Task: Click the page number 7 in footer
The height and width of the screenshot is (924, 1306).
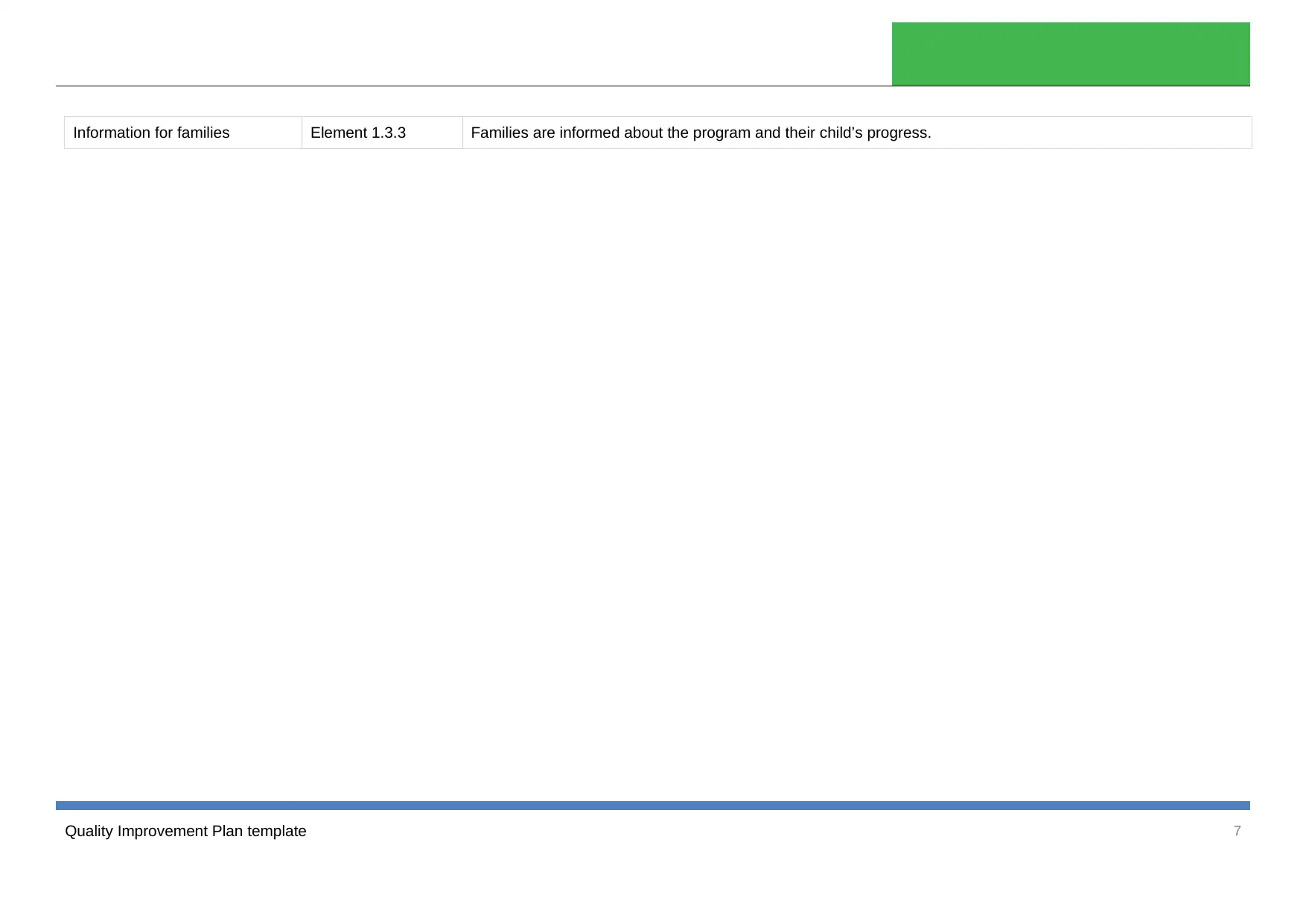Action: pos(1237,831)
